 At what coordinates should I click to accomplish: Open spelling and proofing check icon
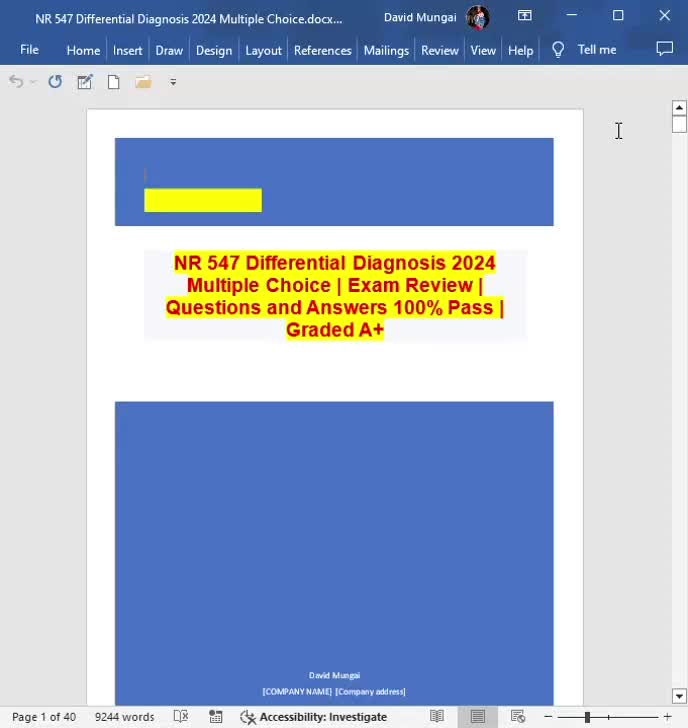point(181,716)
